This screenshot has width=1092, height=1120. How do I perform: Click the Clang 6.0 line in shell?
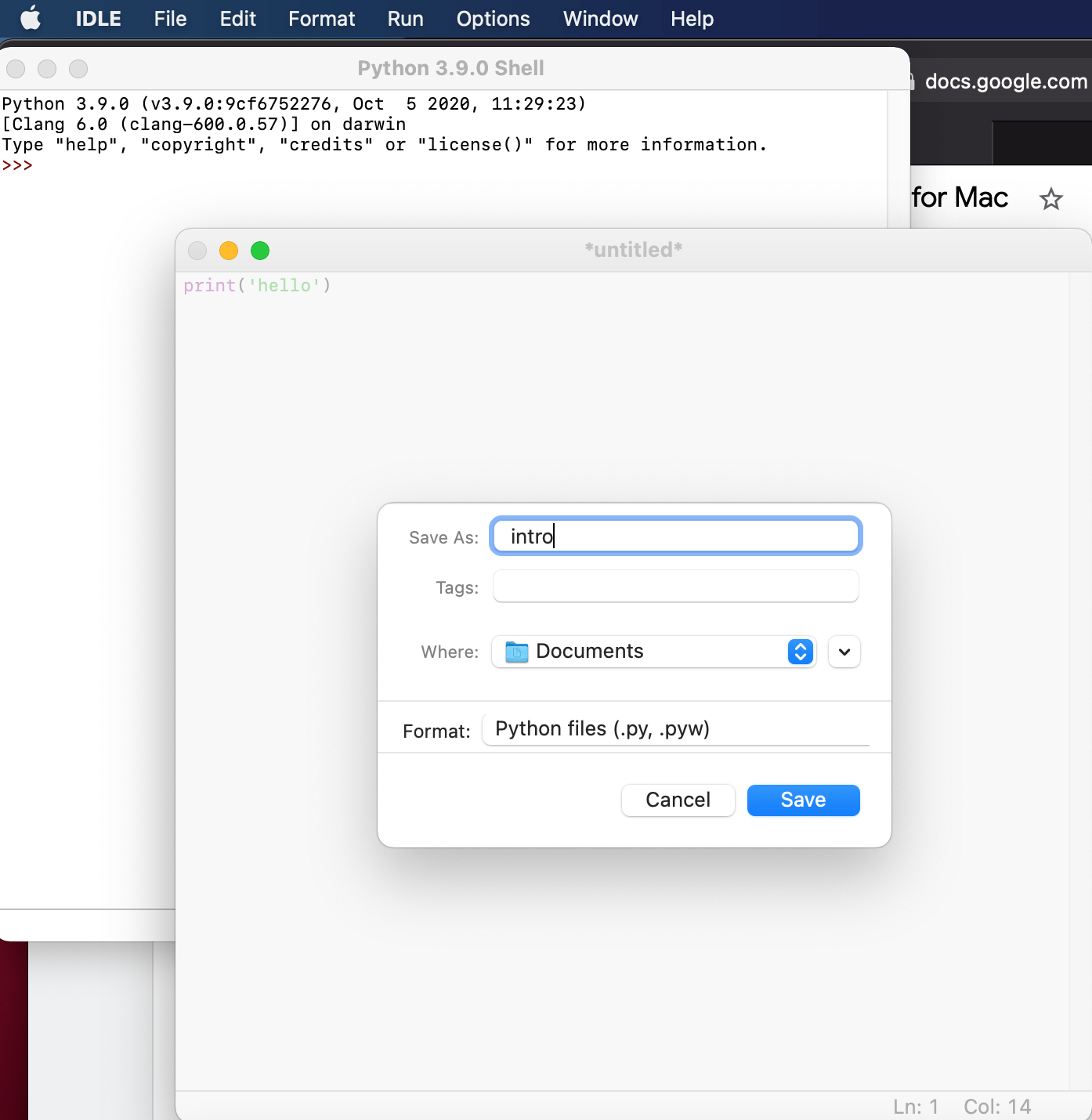pos(204,125)
